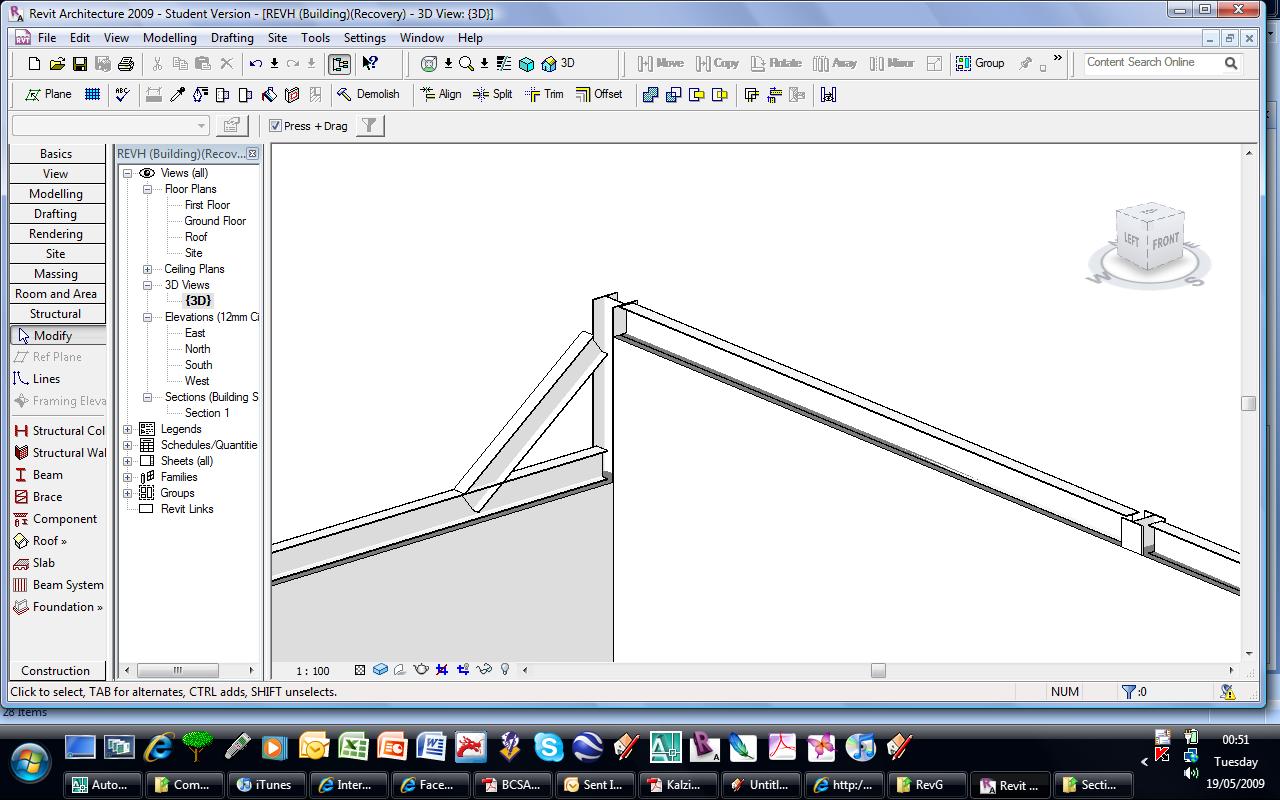
Task: Click the Print icon in toolbar
Action: coord(125,63)
